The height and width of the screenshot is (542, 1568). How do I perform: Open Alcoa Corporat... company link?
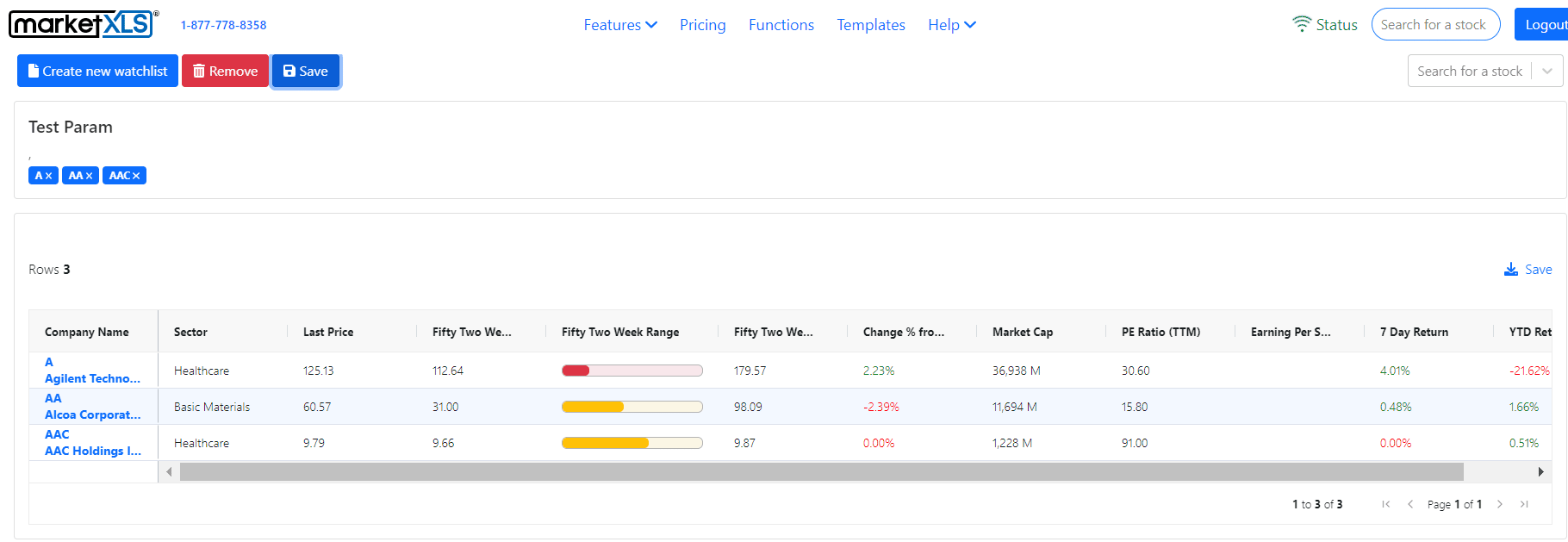click(x=92, y=414)
